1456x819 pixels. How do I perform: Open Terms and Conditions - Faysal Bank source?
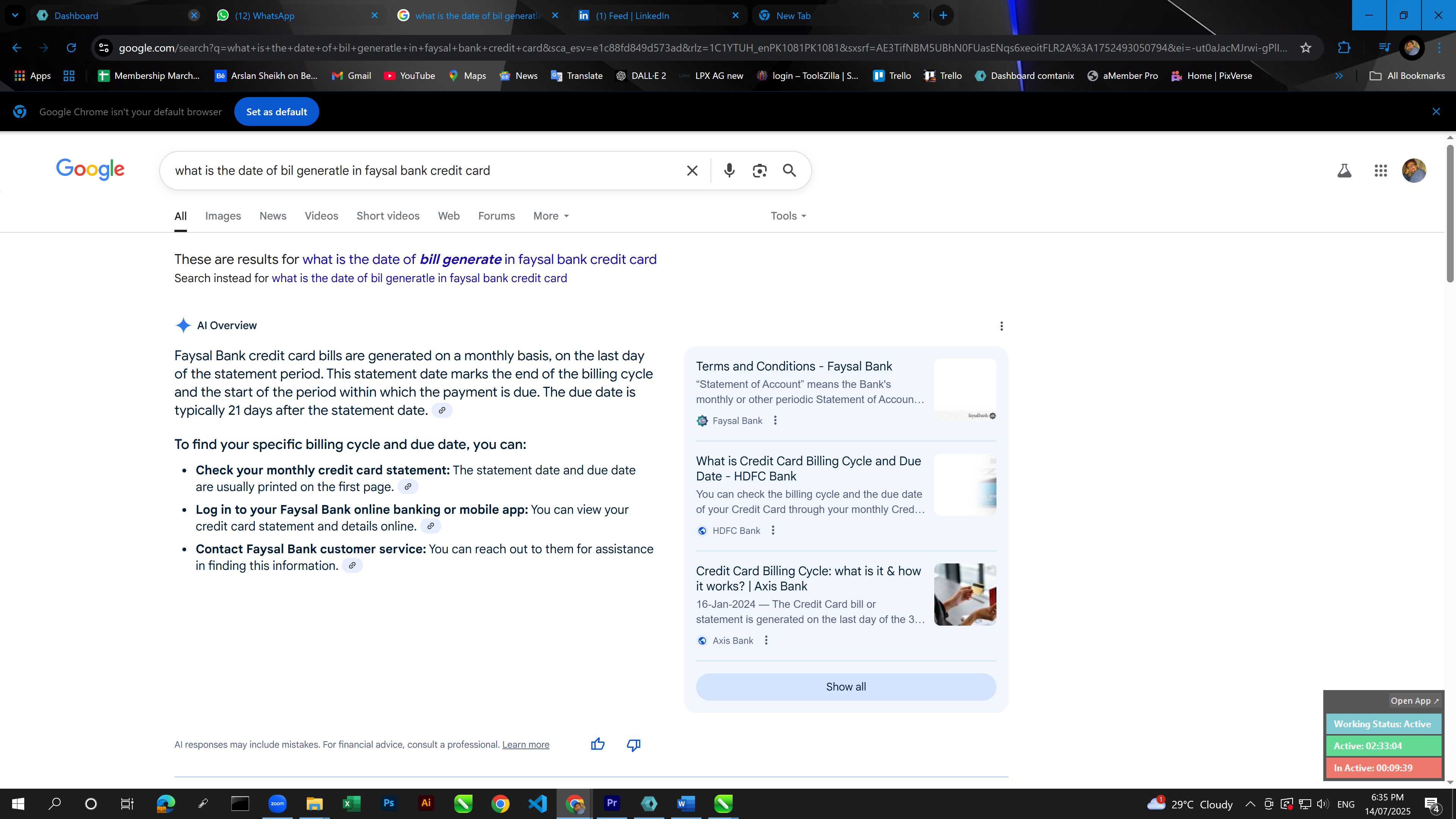(x=794, y=366)
